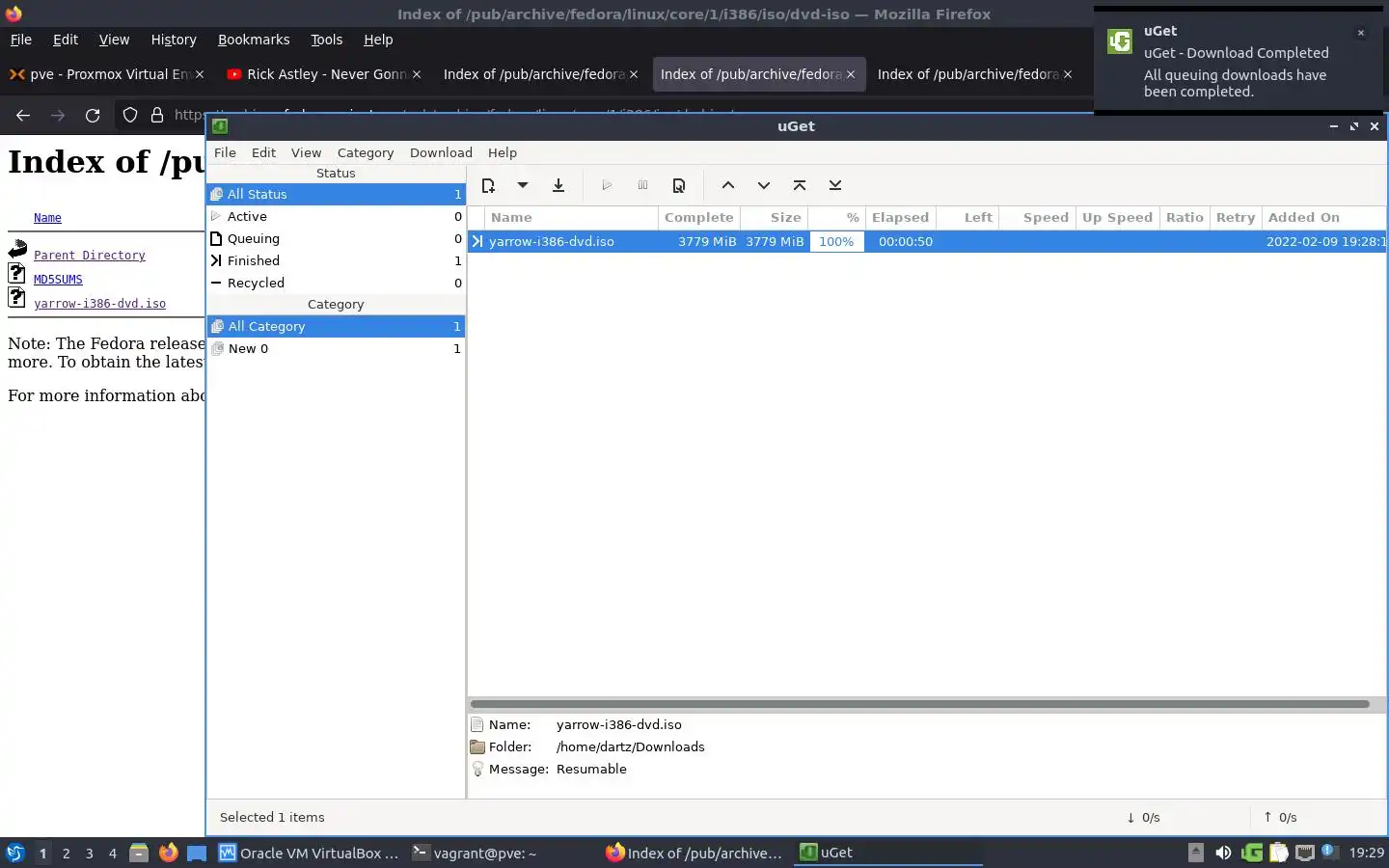Click the 100% progress bar cell
The width and height of the screenshot is (1389, 868).
(836, 241)
